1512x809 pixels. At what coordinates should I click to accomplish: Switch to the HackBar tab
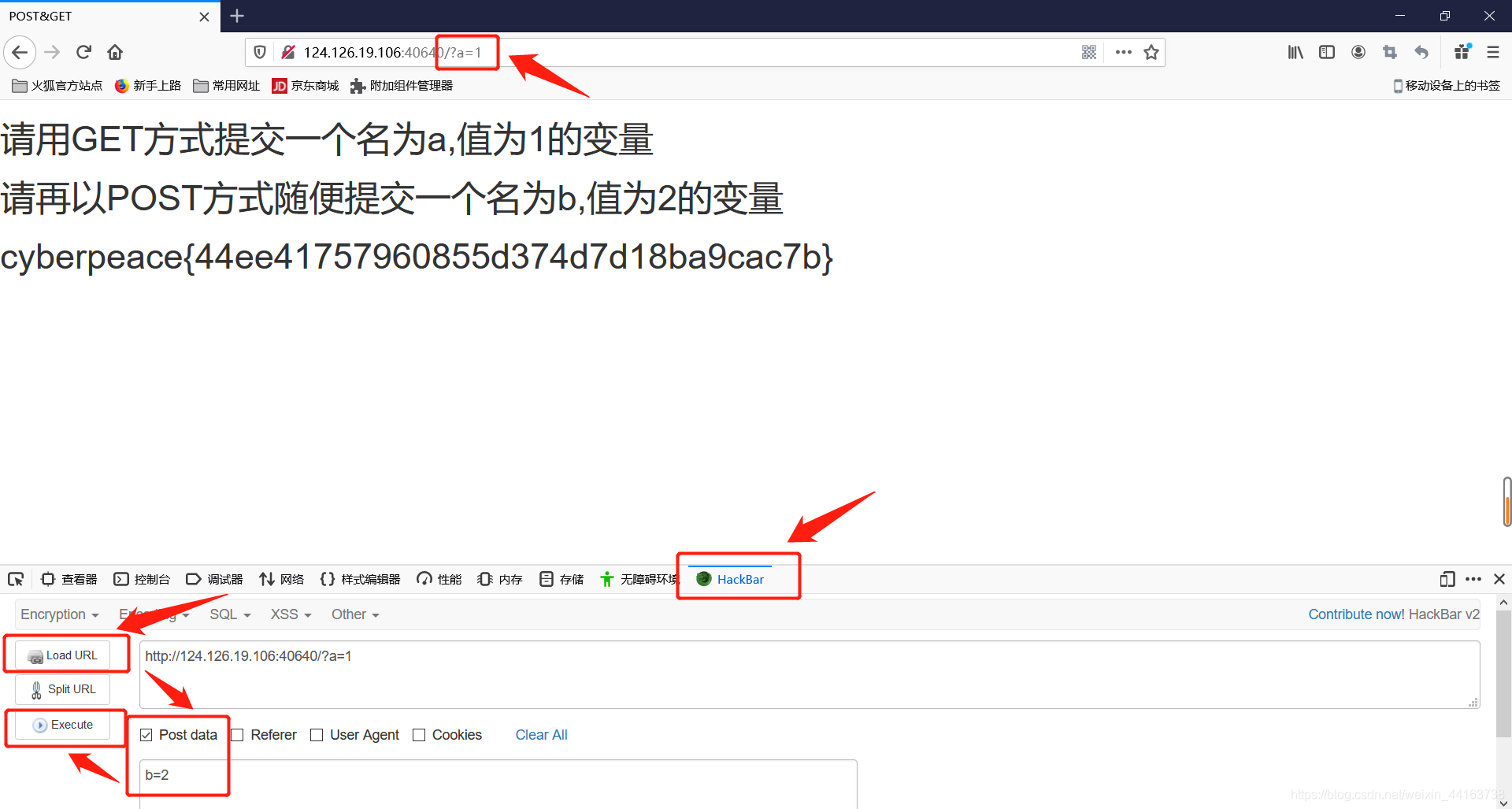point(739,579)
